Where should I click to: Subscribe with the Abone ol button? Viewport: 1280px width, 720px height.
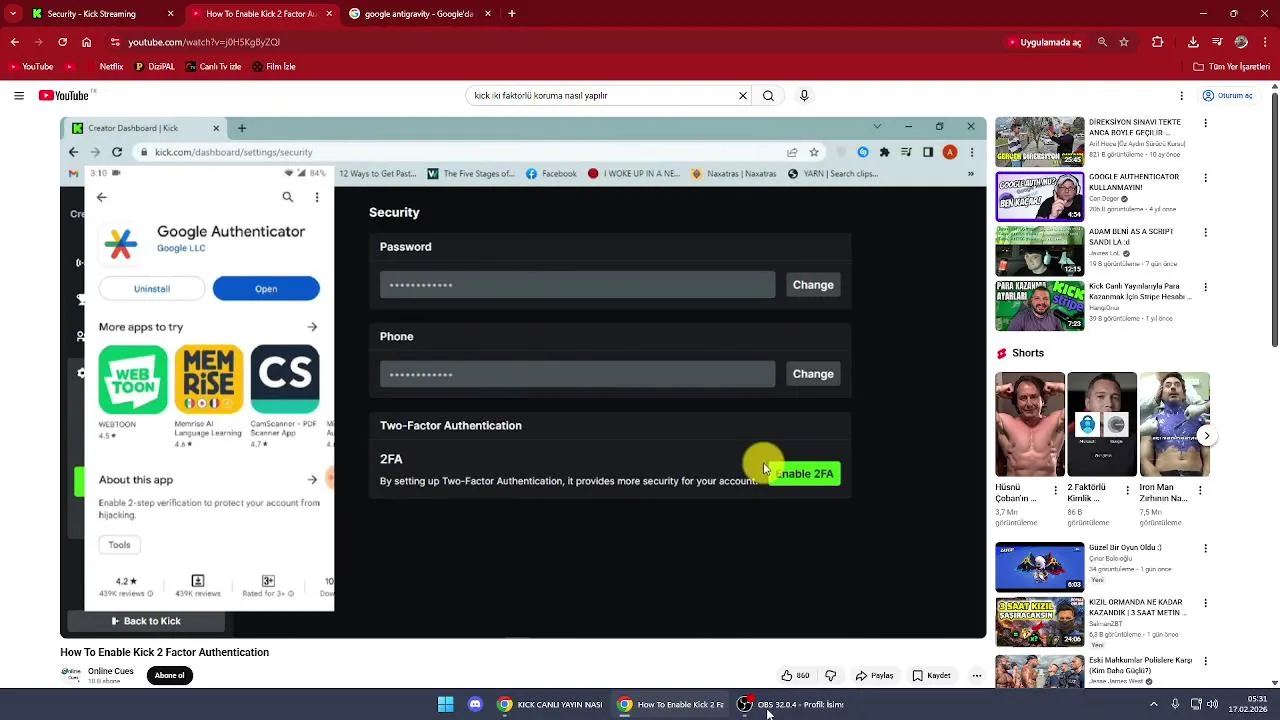pos(169,675)
